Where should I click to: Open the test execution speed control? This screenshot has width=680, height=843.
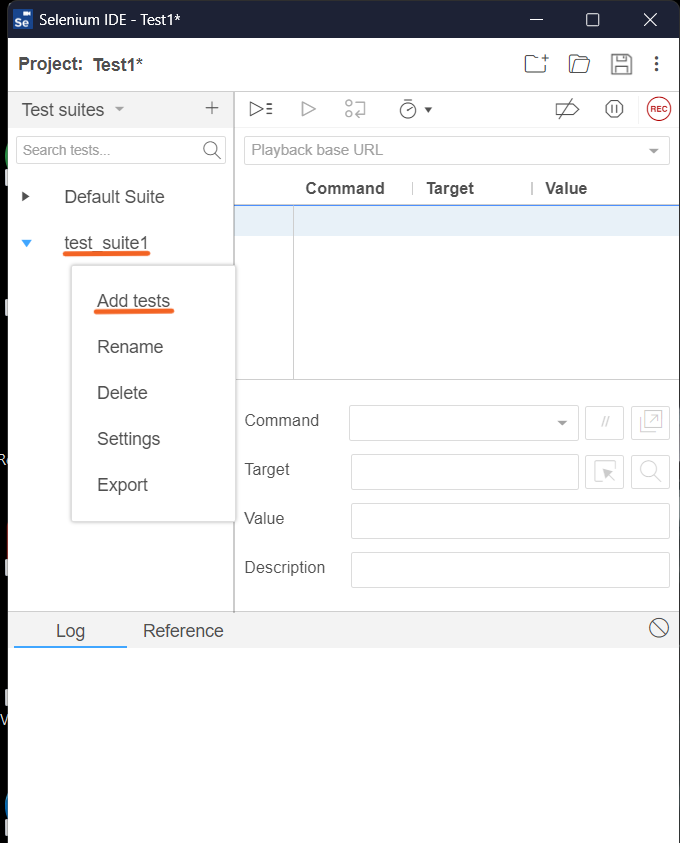tap(415, 109)
